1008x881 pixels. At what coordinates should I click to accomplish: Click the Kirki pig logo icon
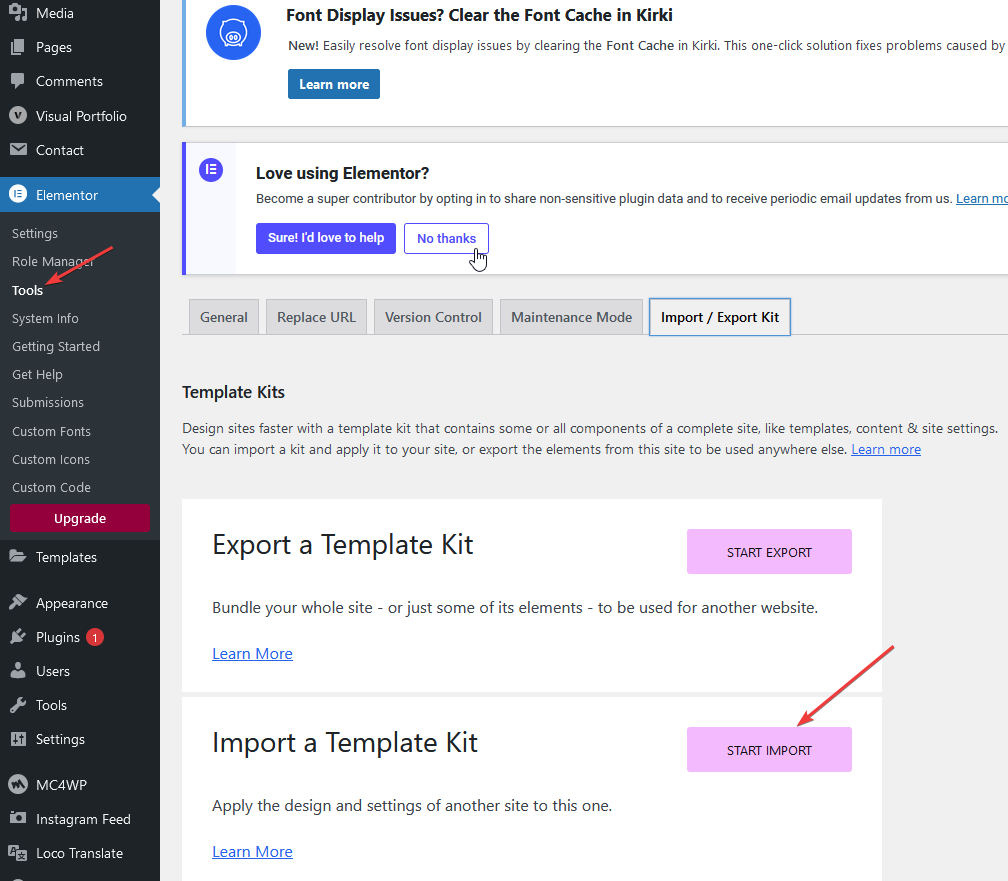[233, 33]
